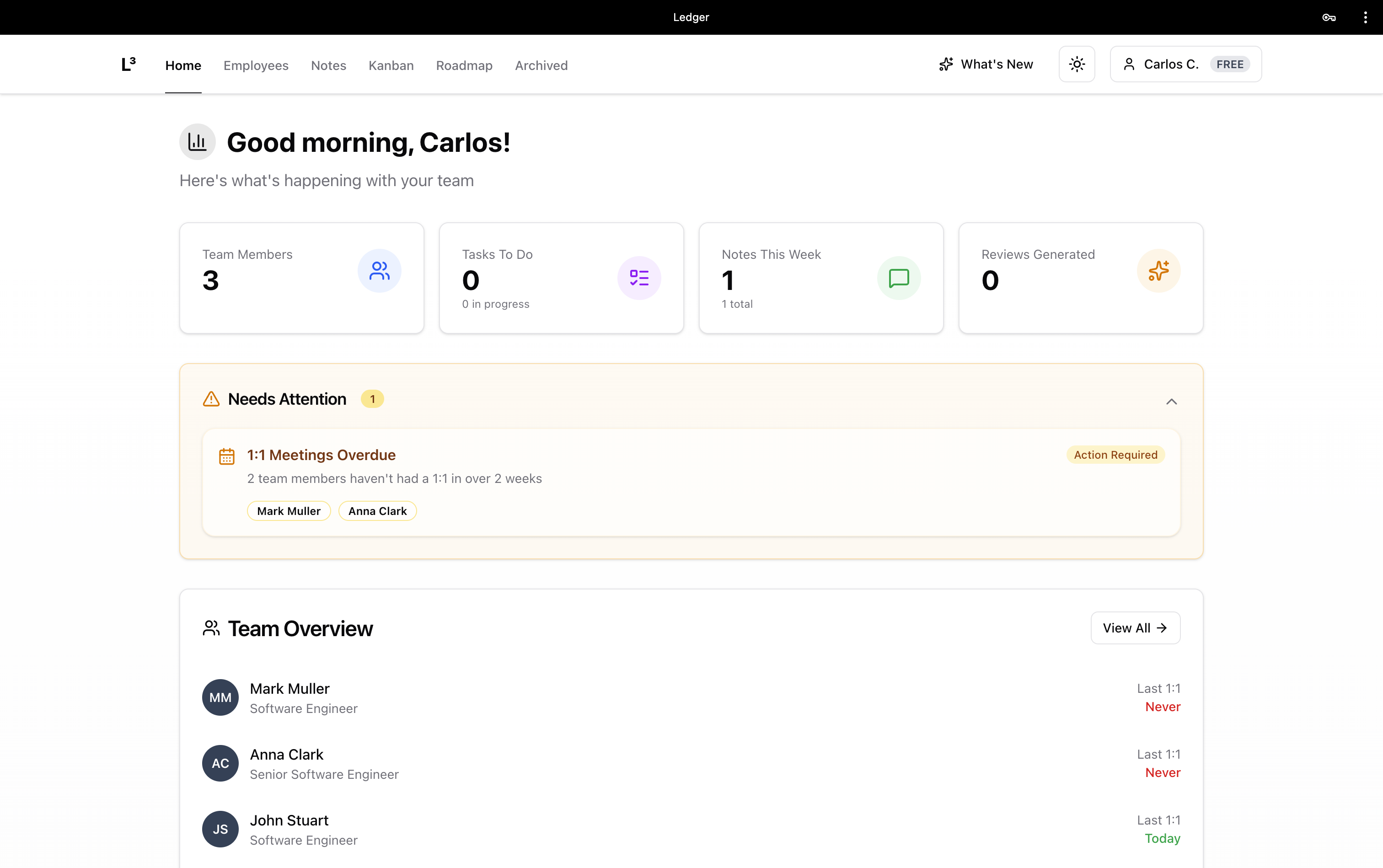Click the people icon on Team Members card

[379, 270]
